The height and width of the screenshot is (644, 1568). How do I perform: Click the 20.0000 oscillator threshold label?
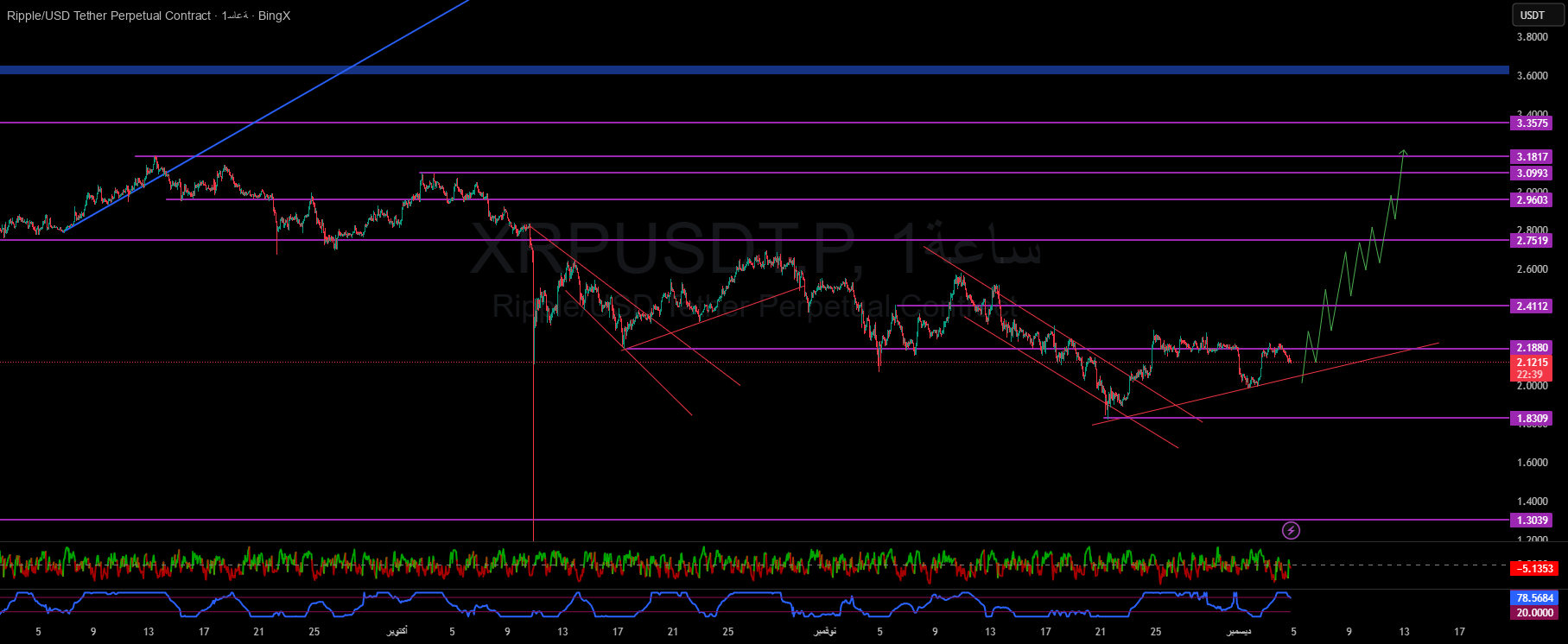tap(1535, 613)
